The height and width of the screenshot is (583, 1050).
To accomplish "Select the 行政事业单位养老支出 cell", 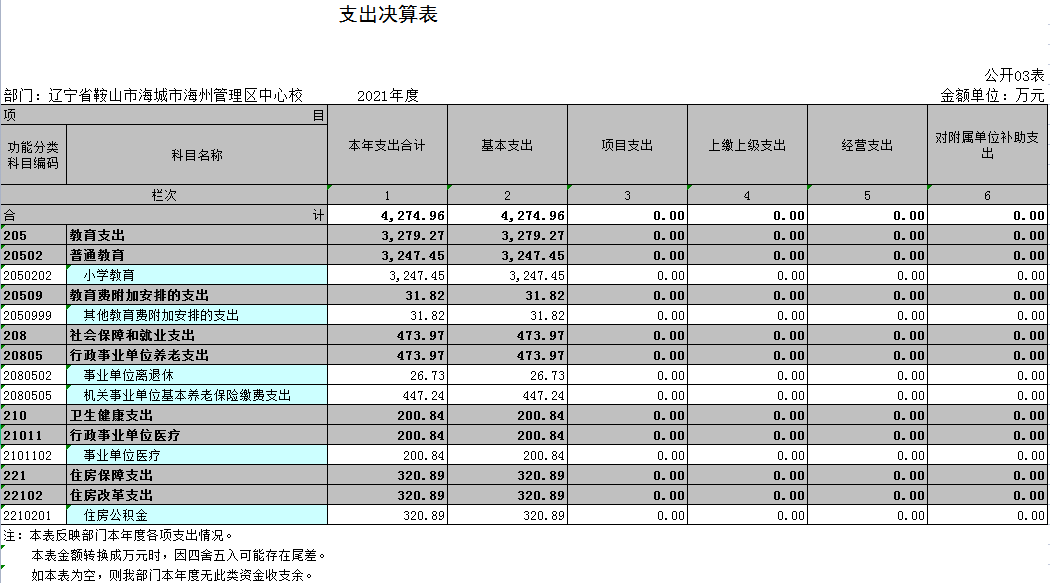I will pos(197,355).
